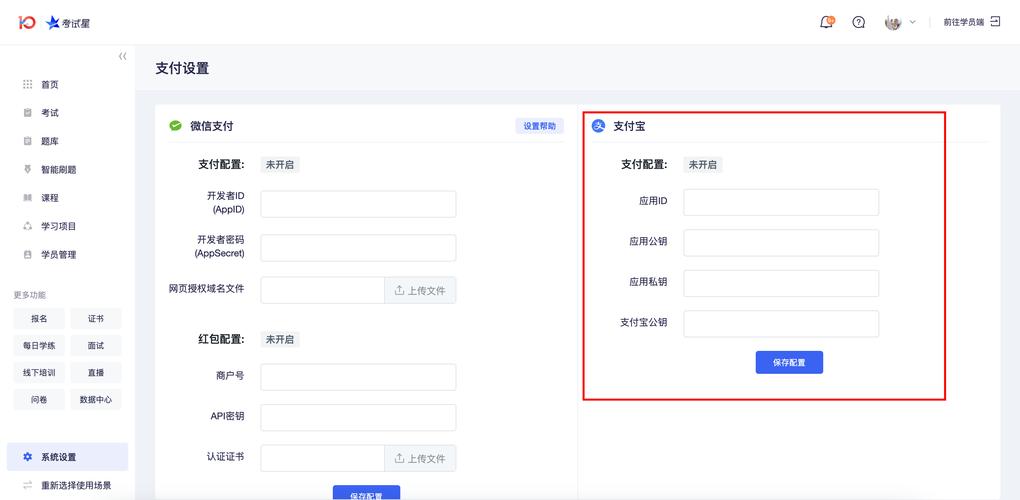Viewport: 1020px width, 500px height.
Task: Open the 数据中心 feature button
Action: pos(96,400)
